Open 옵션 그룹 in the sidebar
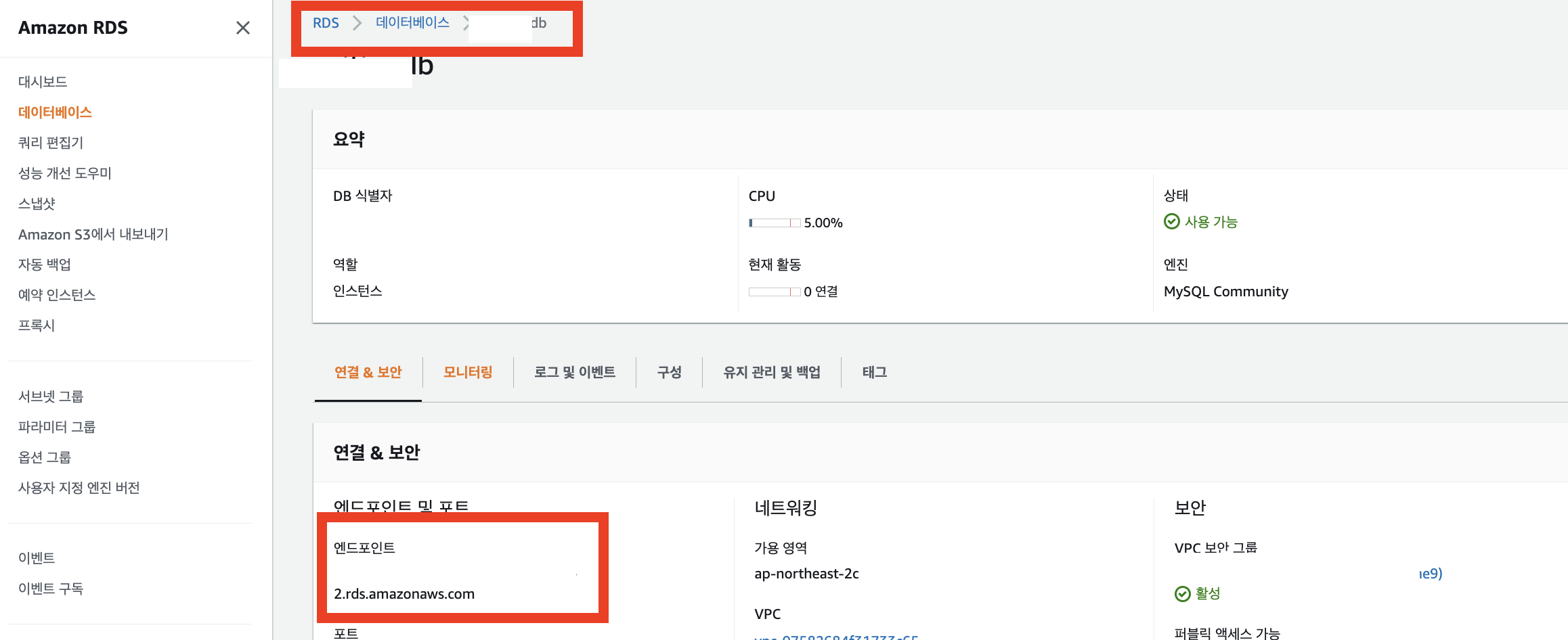Viewport: 1568px width, 640px height. 45,457
